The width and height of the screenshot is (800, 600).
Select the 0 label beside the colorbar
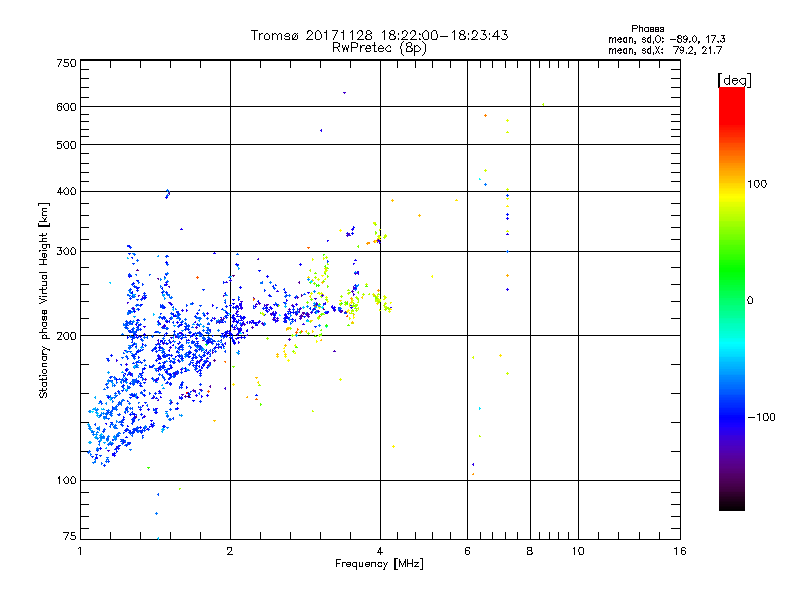(750, 300)
